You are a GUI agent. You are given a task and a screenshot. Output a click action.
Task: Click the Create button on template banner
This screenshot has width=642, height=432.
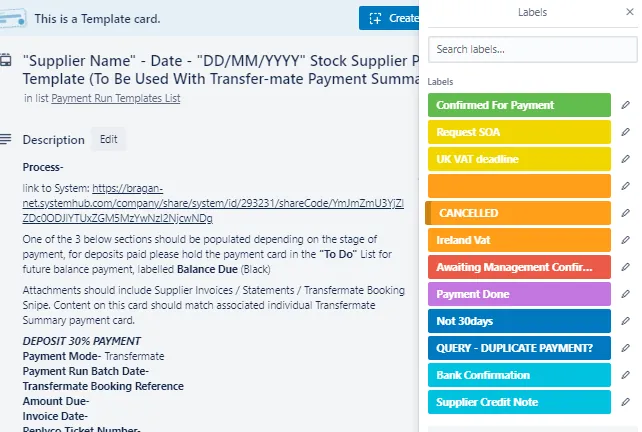tap(389, 18)
